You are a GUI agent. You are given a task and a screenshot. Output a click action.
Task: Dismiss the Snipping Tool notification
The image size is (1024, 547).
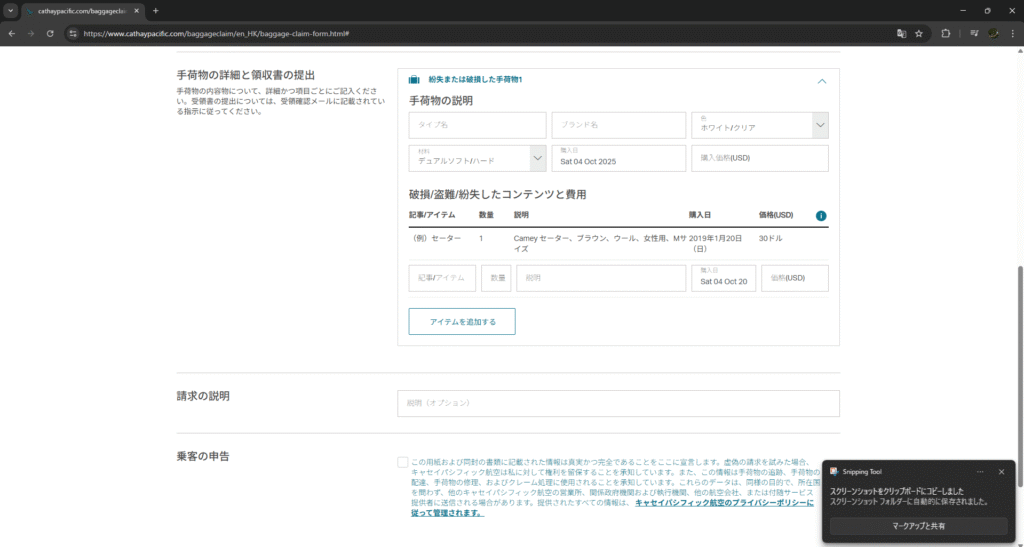[1001, 471]
